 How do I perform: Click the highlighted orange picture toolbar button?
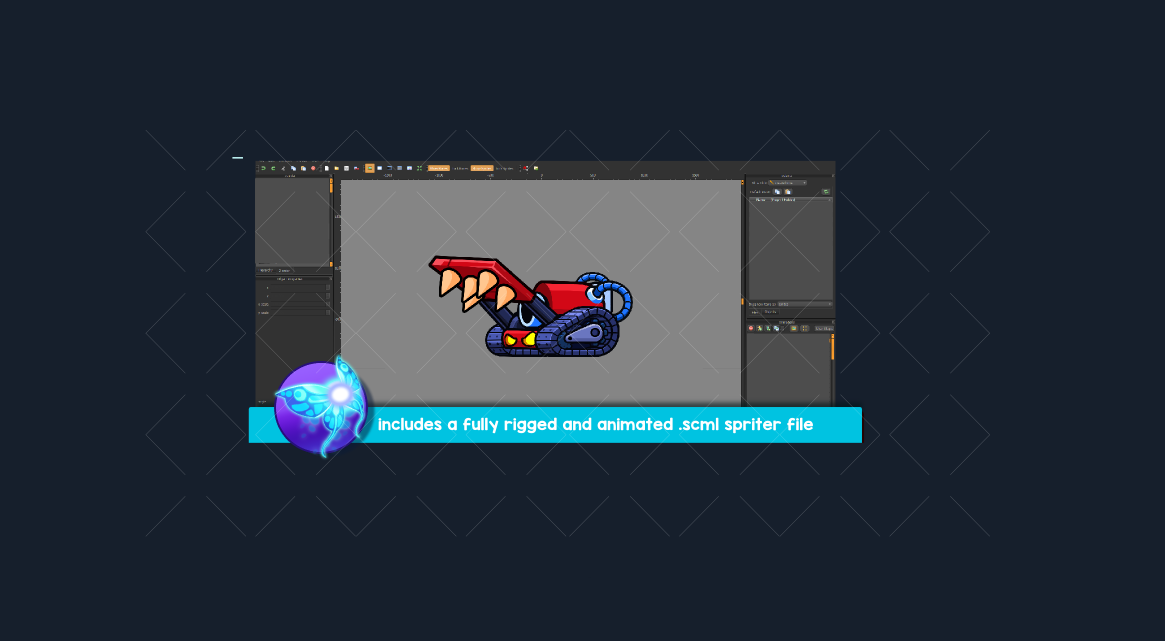(370, 168)
